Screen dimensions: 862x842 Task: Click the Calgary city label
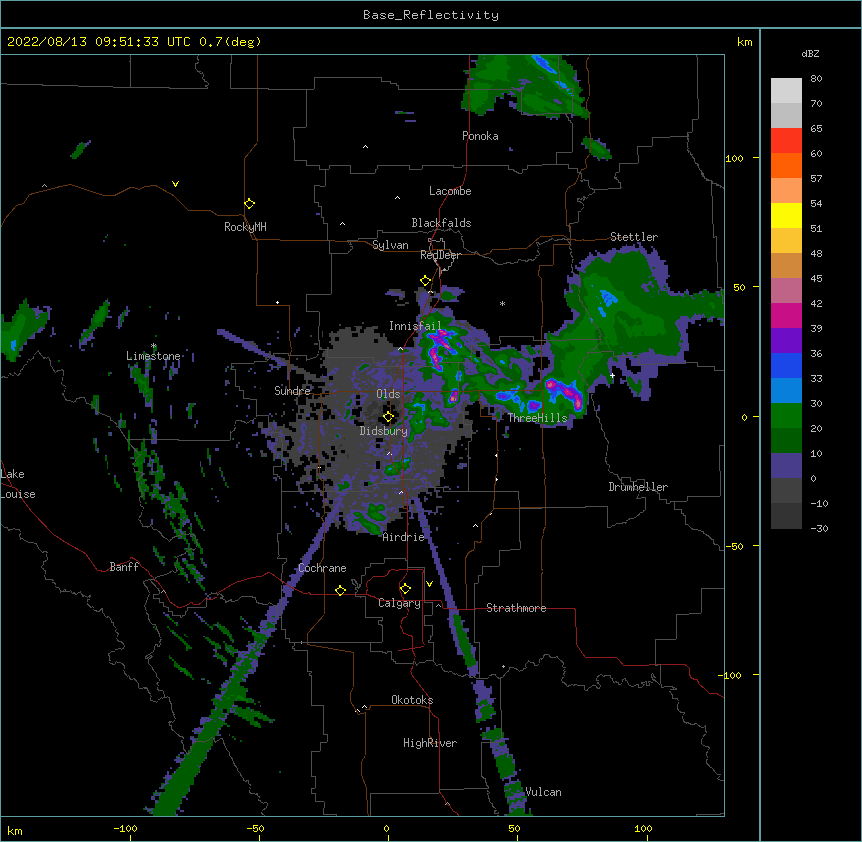point(400,603)
